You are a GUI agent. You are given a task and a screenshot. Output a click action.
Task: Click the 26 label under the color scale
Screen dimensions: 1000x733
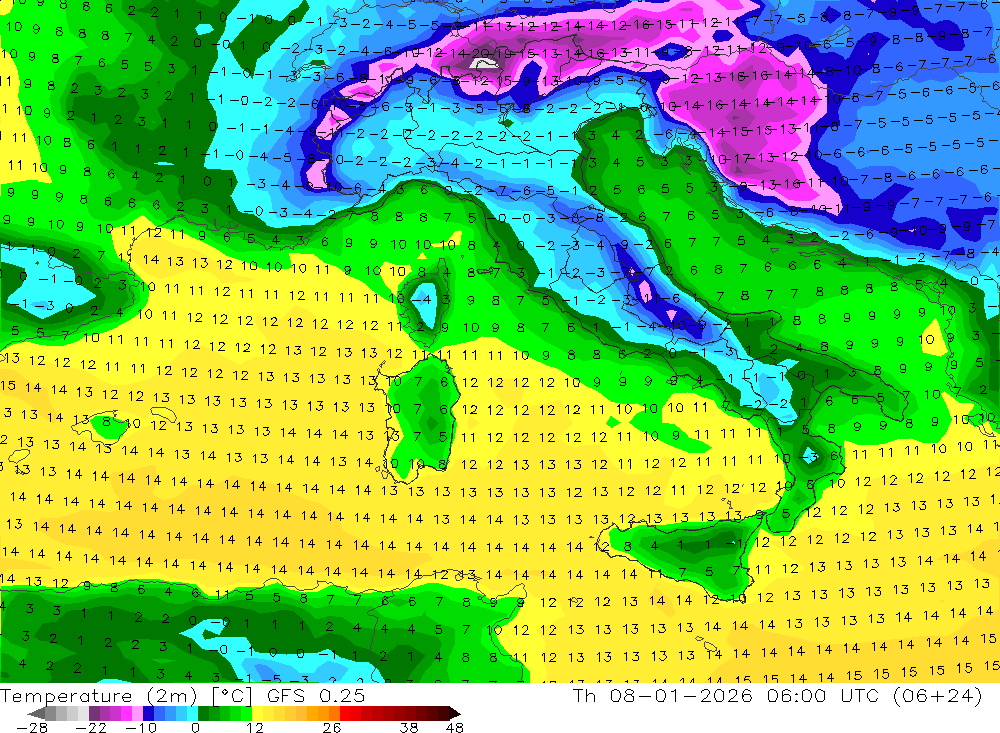coord(332,727)
